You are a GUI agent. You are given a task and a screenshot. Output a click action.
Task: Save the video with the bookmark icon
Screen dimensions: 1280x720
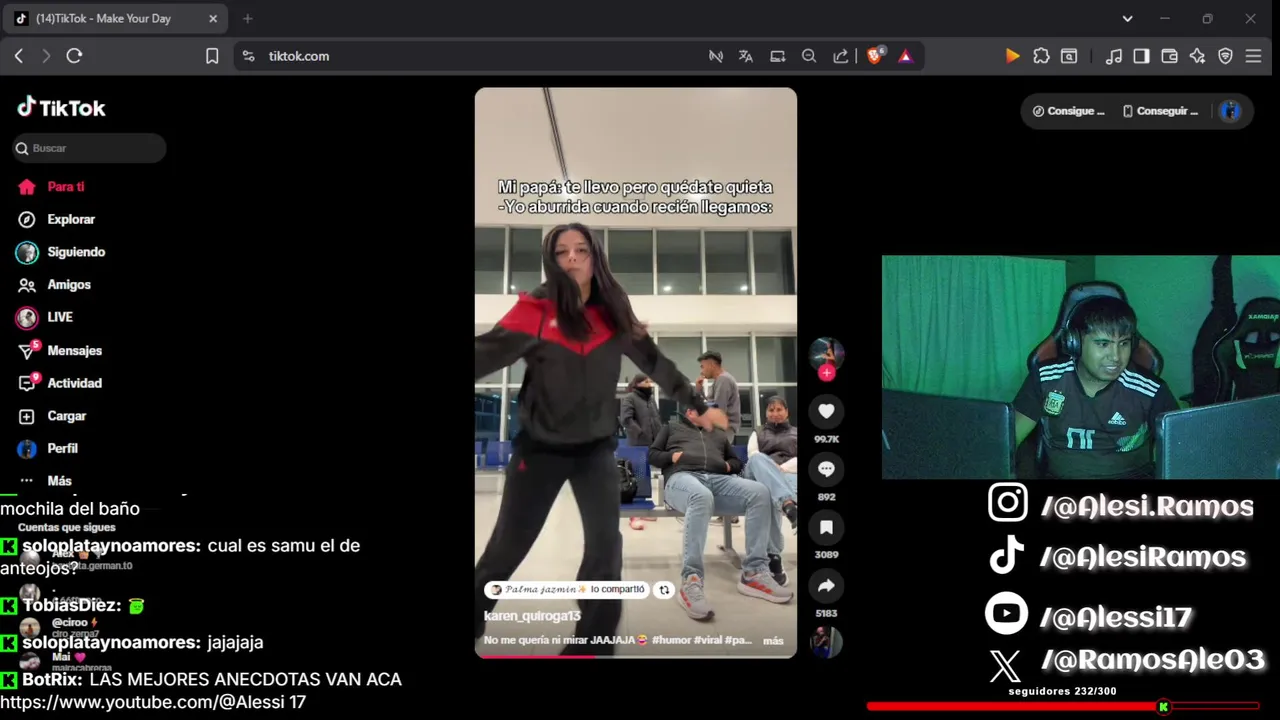826,527
